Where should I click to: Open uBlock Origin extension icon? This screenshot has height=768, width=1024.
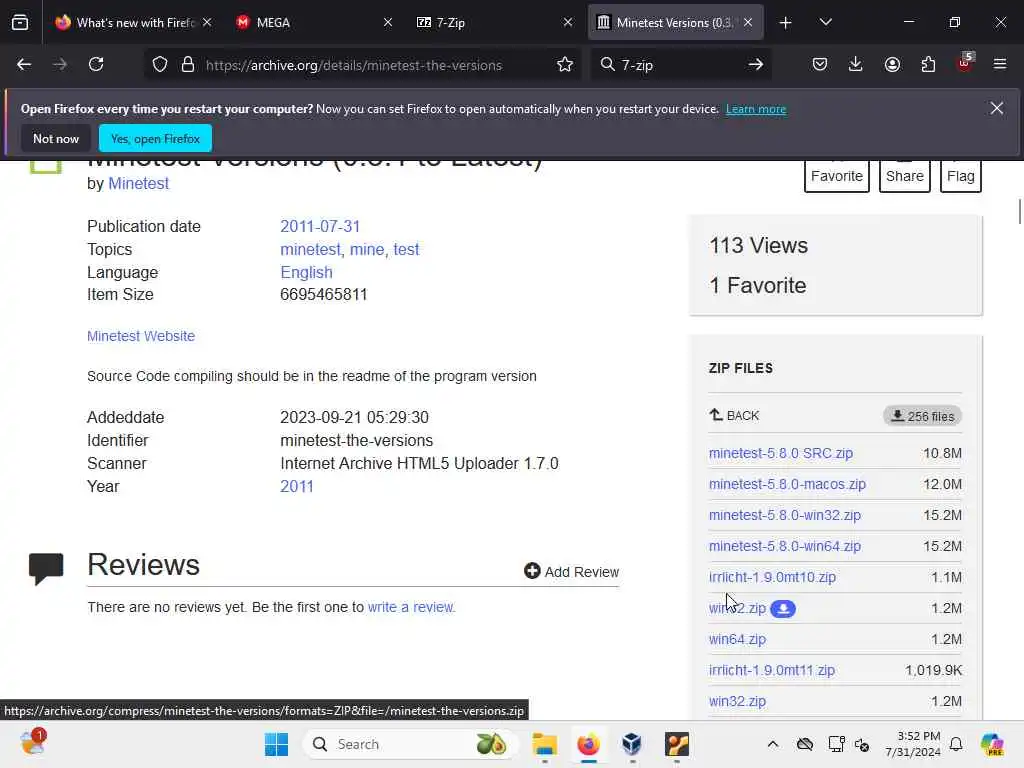pyautogui.click(x=965, y=63)
